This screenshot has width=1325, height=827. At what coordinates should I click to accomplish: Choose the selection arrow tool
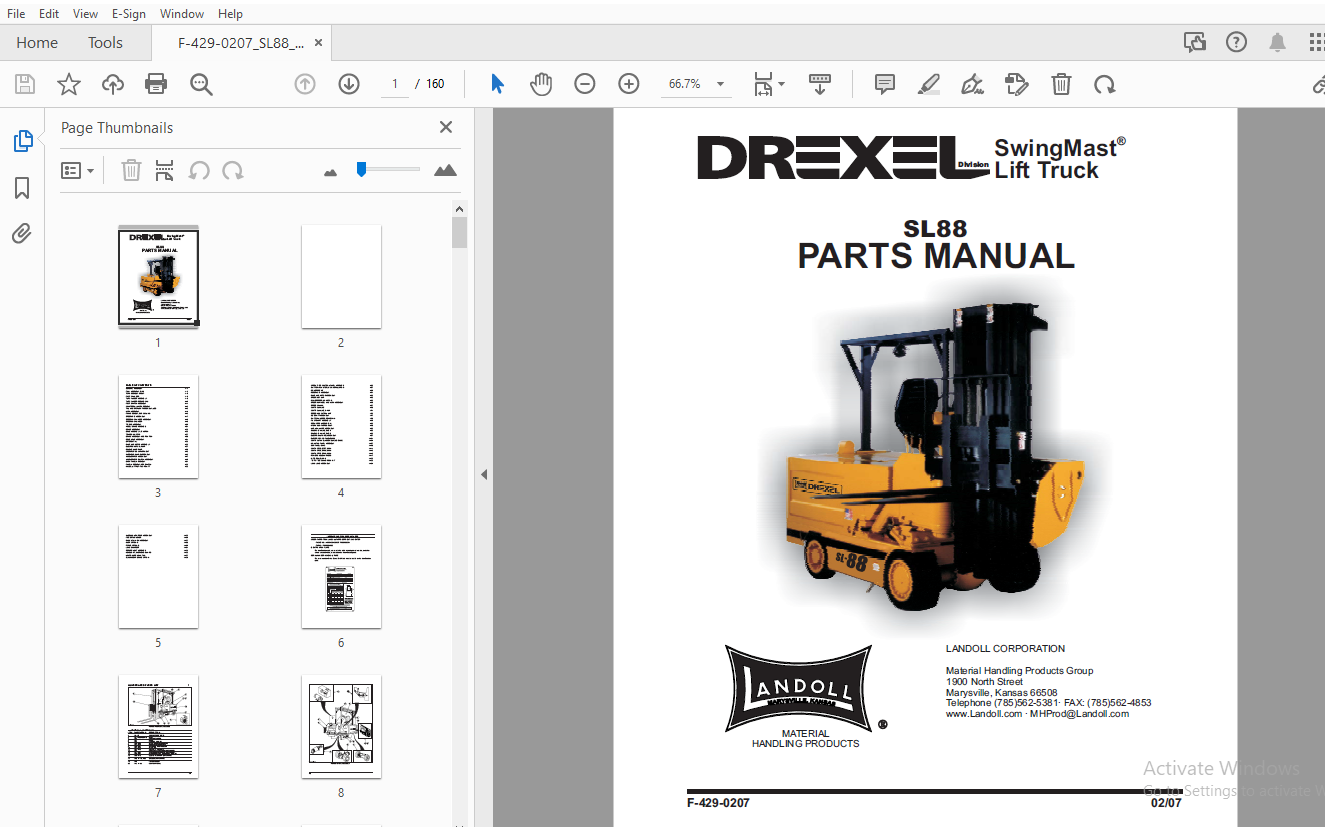497,84
